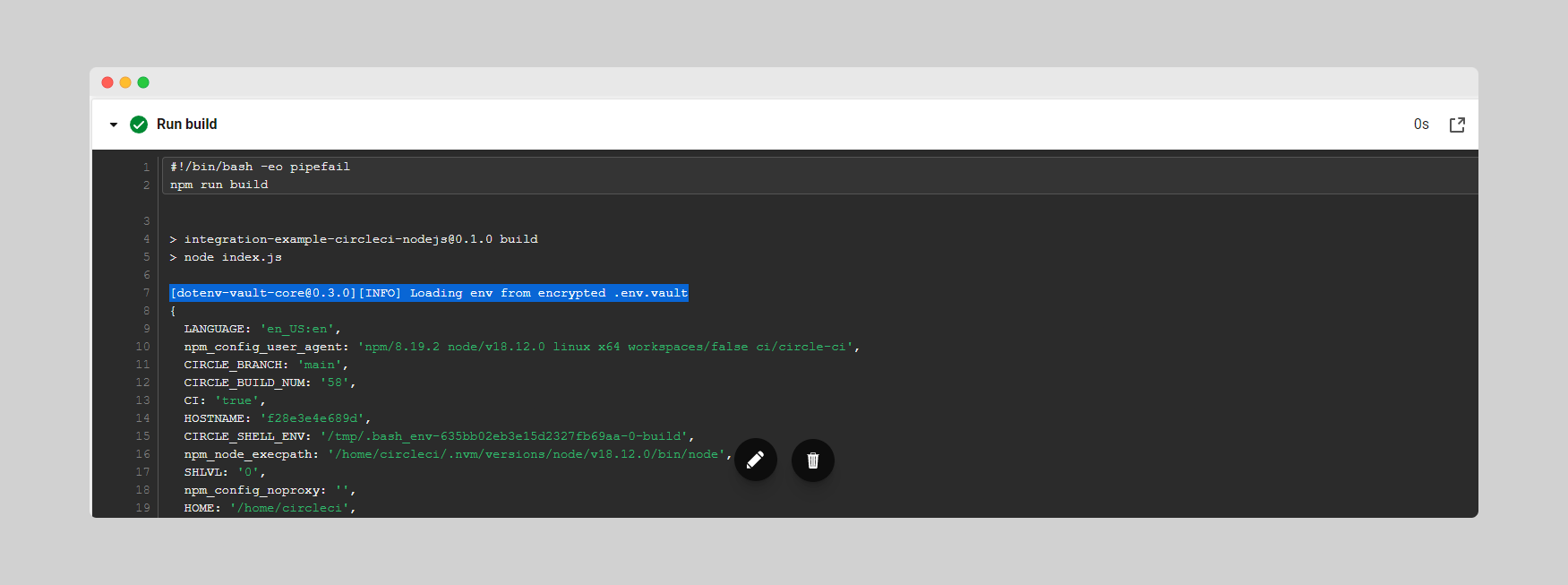Click the '> node index.js' line
The width and height of the screenshot is (1568, 585).
pyautogui.click(x=226, y=257)
